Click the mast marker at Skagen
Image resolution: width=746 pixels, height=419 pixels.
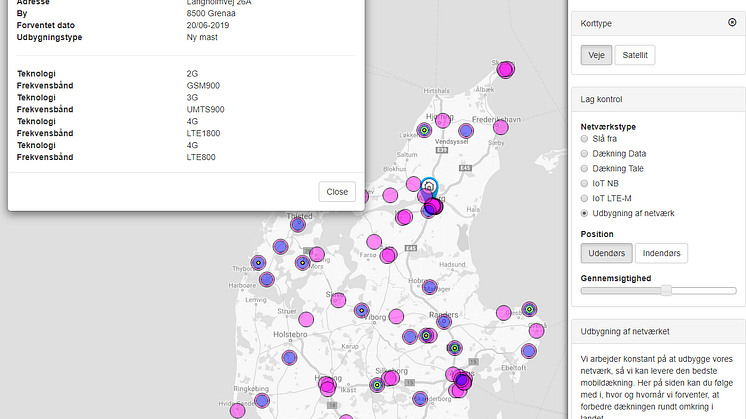tap(505, 69)
